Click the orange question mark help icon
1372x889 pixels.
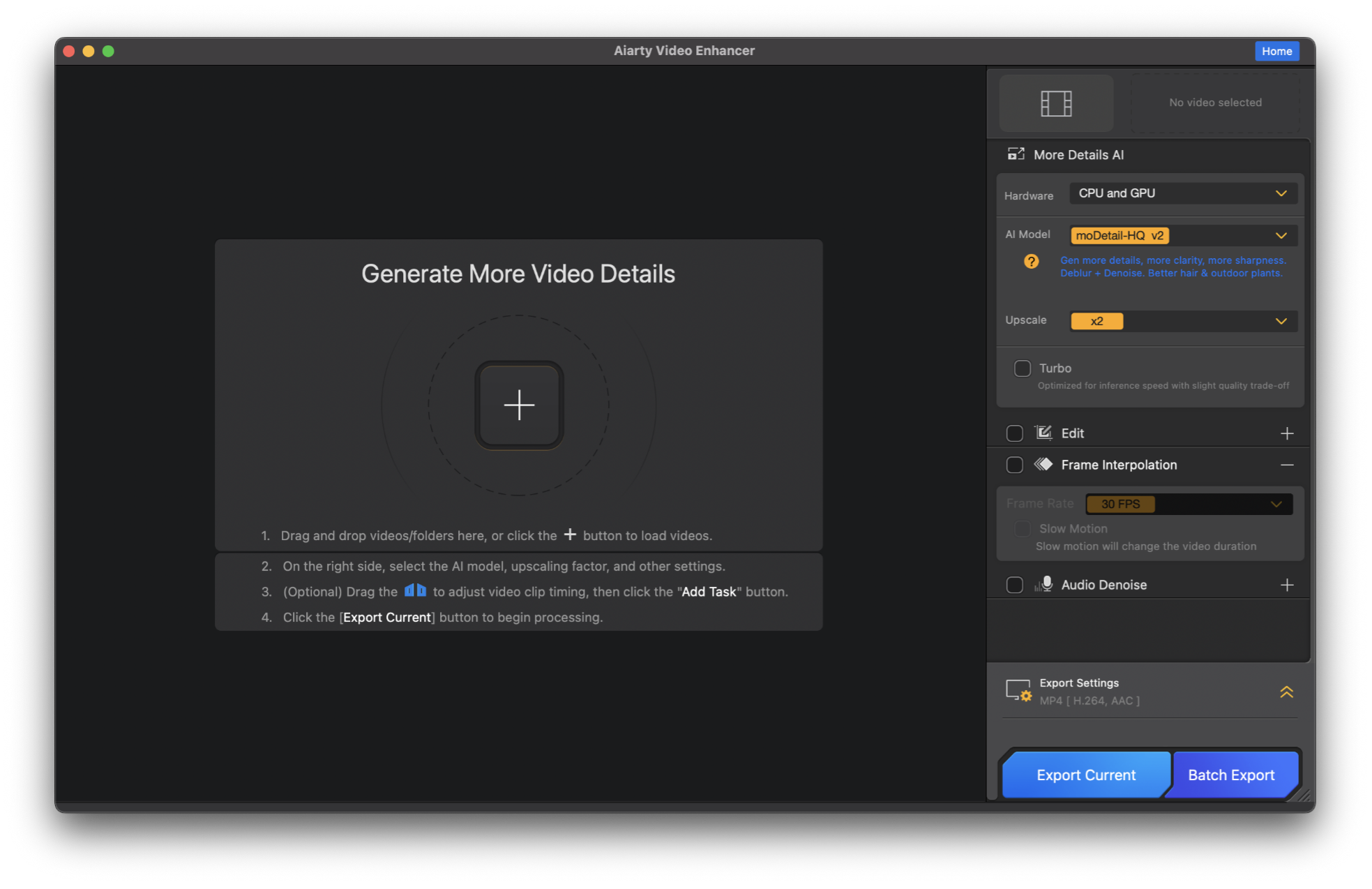click(1031, 262)
